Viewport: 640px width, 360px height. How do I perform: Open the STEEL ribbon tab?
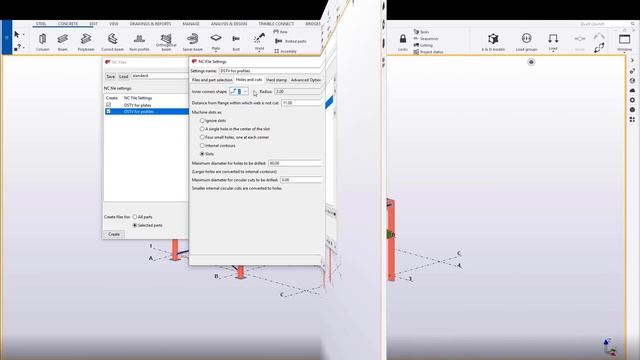pos(41,24)
